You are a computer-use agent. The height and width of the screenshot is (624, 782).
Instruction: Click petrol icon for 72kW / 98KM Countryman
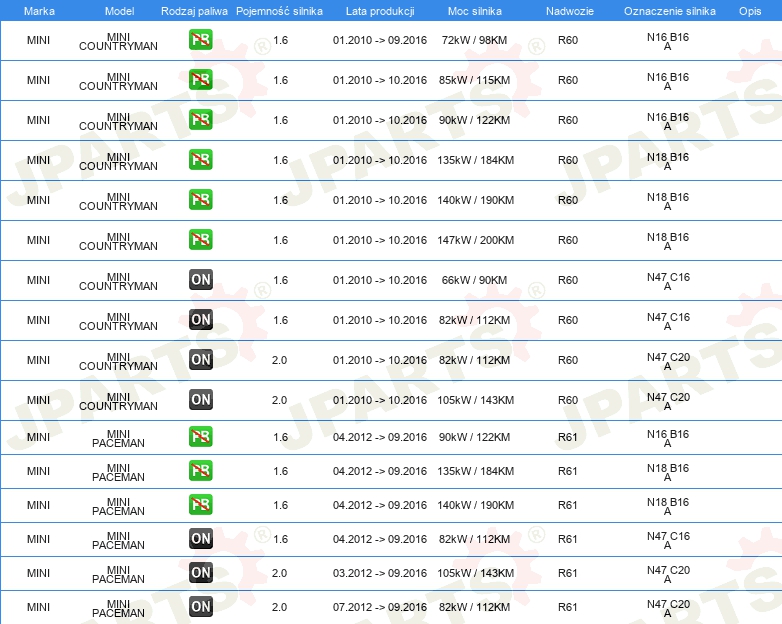click(x=200, y=40)
